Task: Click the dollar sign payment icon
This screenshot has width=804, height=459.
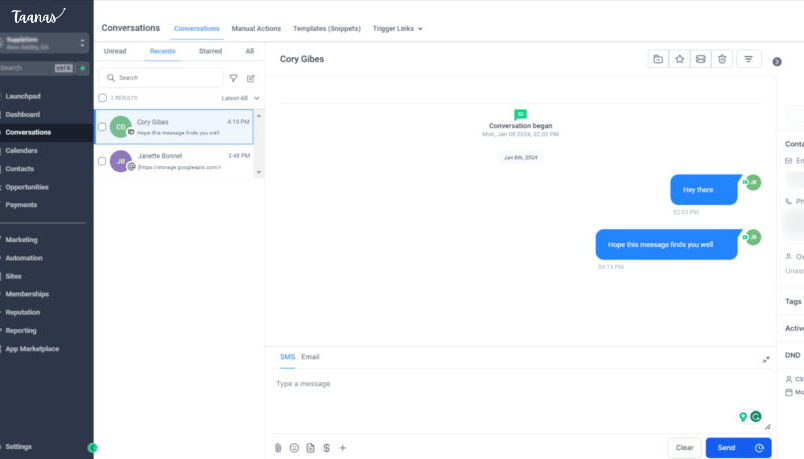Action: [326, 448]
